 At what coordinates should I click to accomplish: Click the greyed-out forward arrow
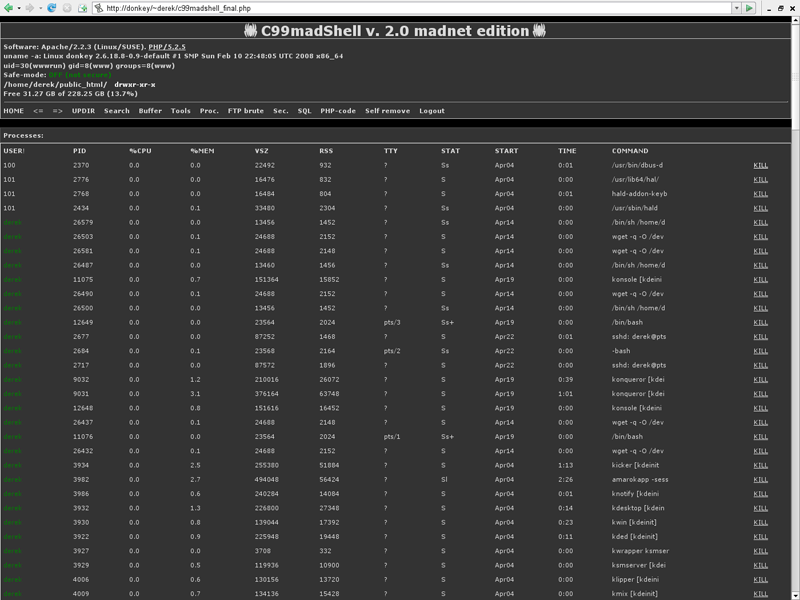coord(30,8)
